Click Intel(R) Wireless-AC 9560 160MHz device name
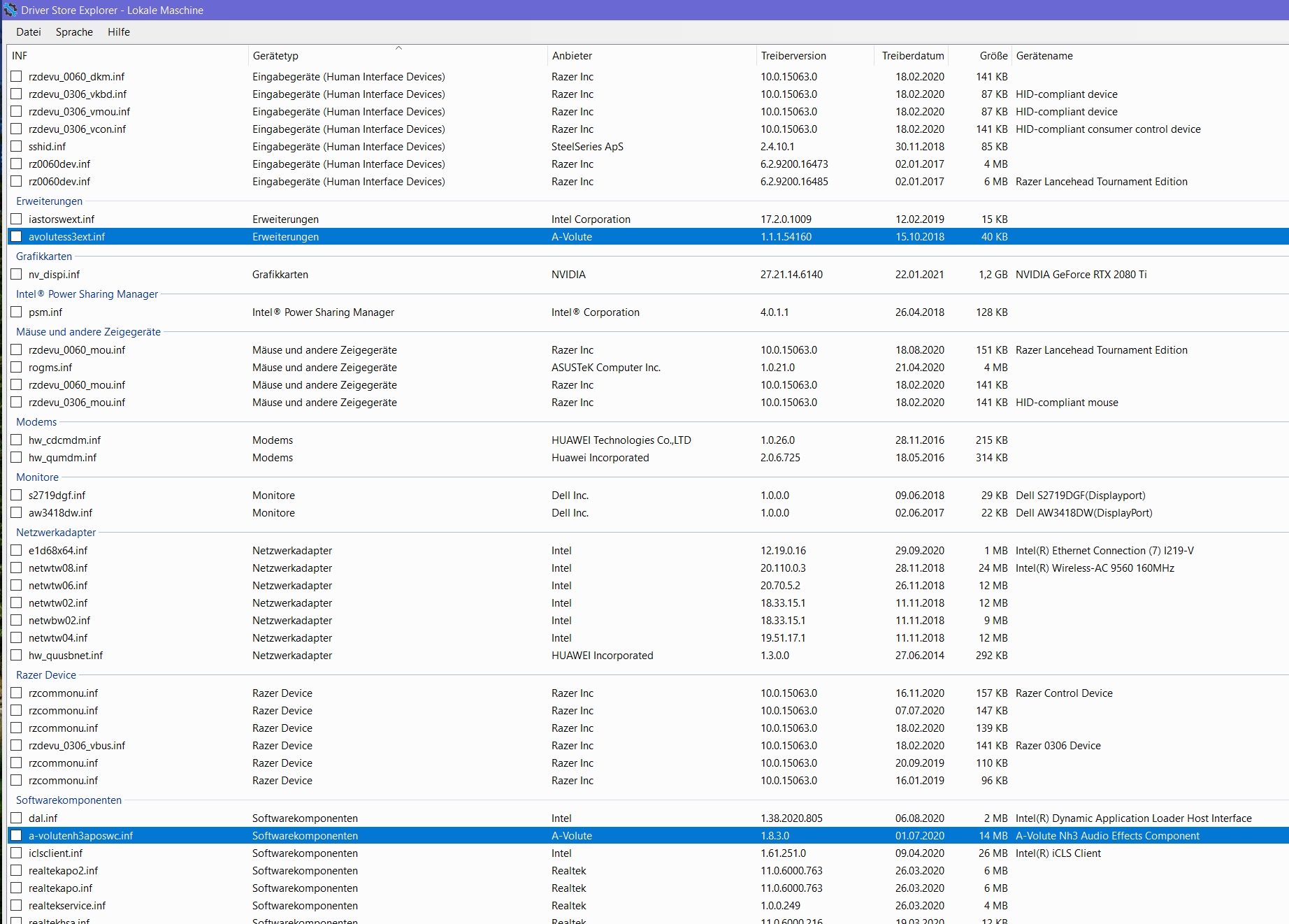1289x924 pixels. (x=1095, y=568)
